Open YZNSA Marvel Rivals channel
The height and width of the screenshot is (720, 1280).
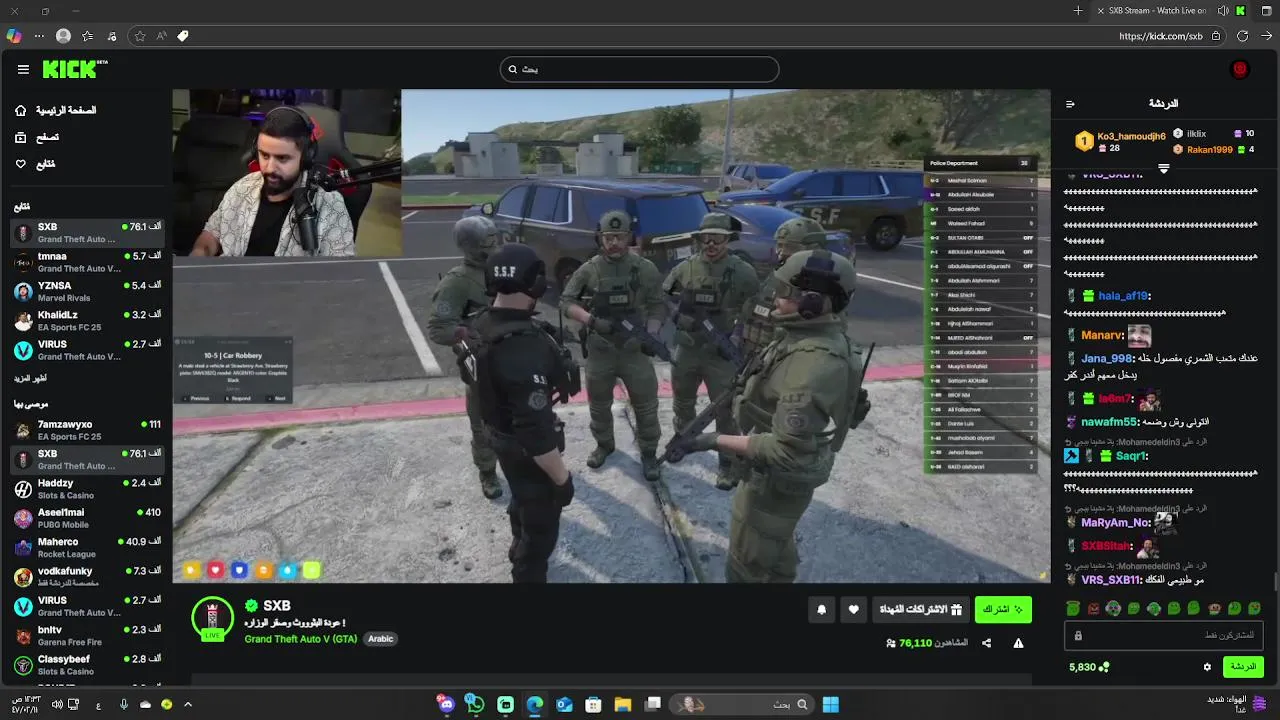[x=87, y=292]
